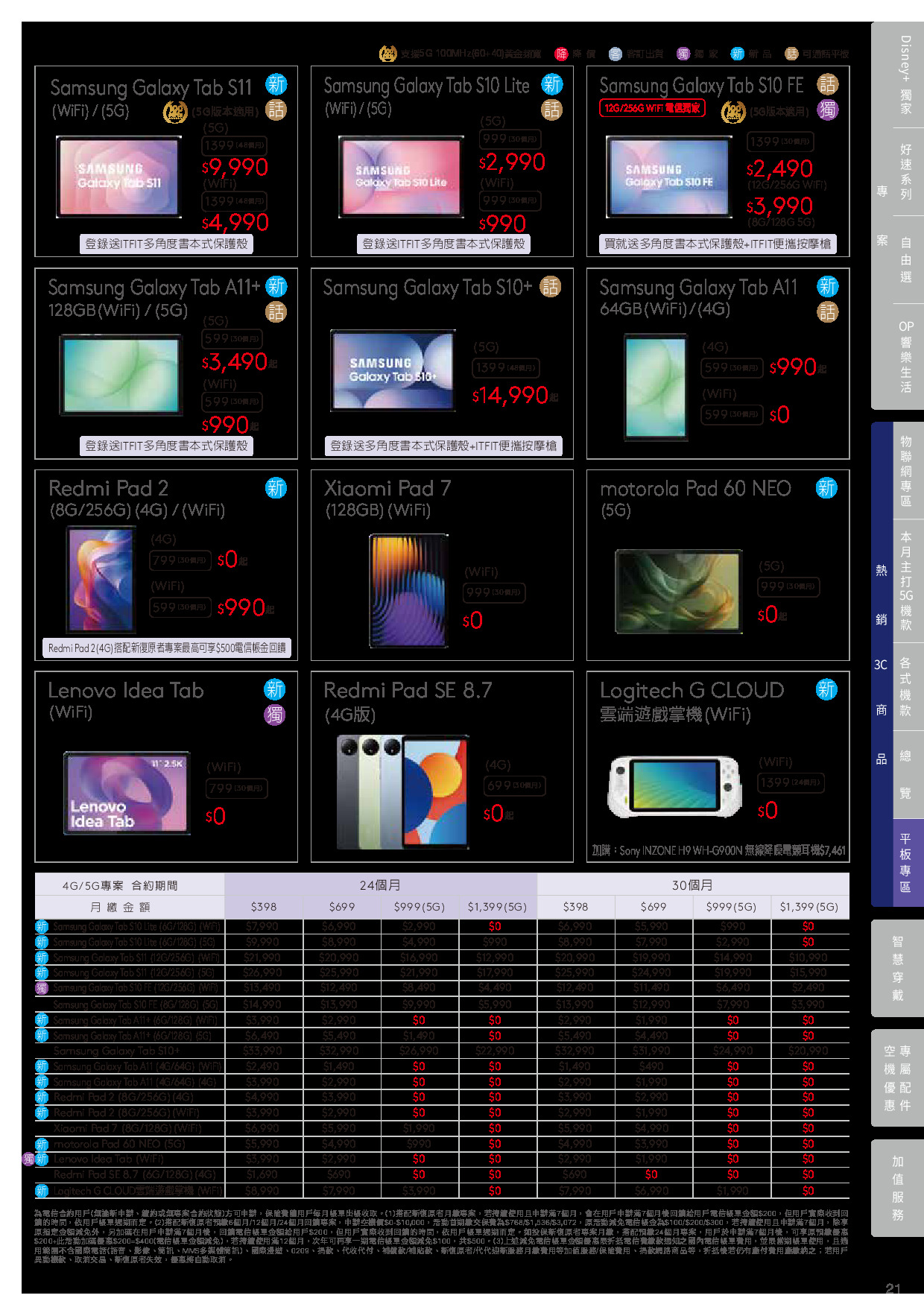This screenshot has width=924, height=1307.
Task: Click the purple 獨 badge on Lenovo Idea Tab
Action: [x=275, y=715]
